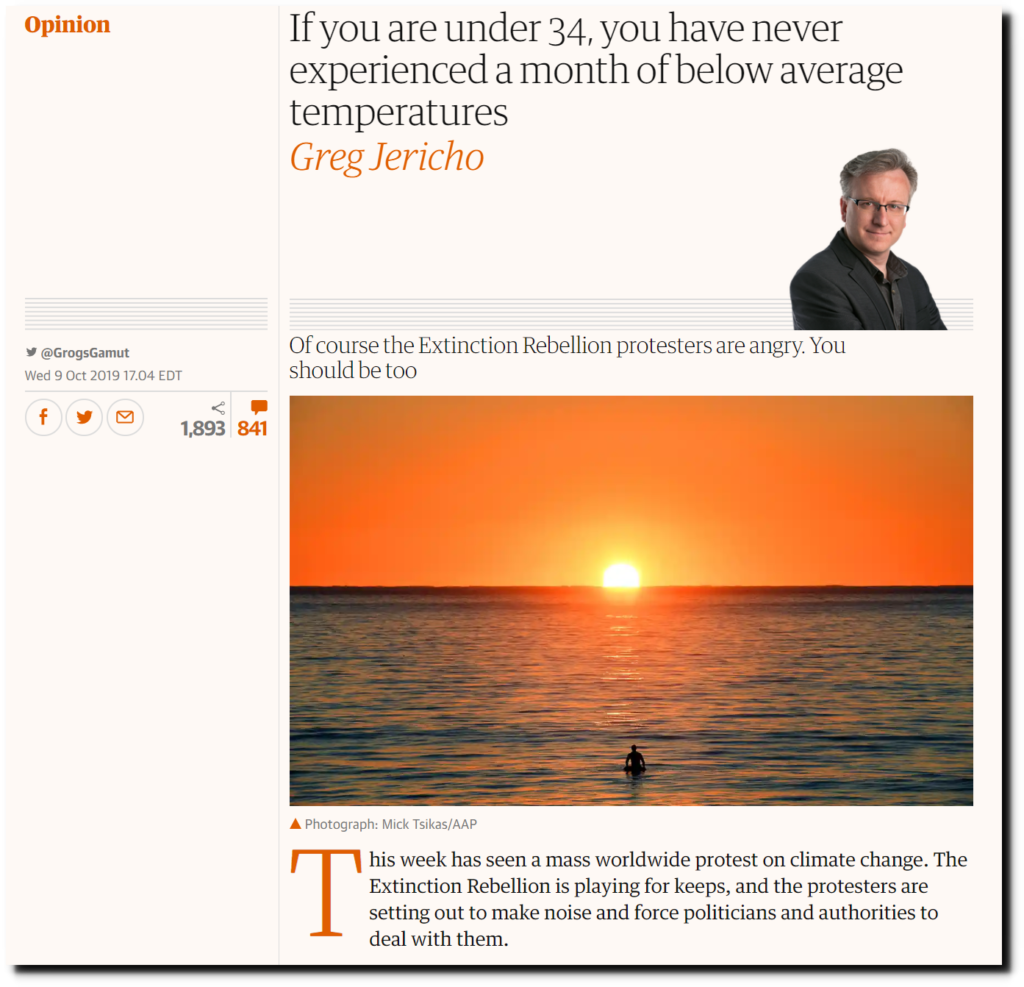This screenshot has height=987, width=1024.
Task: Click the large orange drop cap T
Action: (326, 893)
